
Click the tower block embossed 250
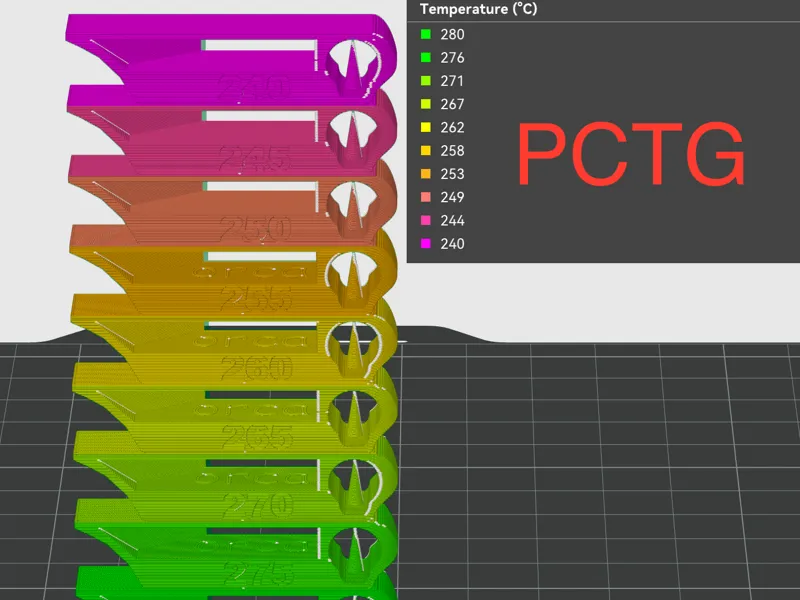tap(232, 203)
